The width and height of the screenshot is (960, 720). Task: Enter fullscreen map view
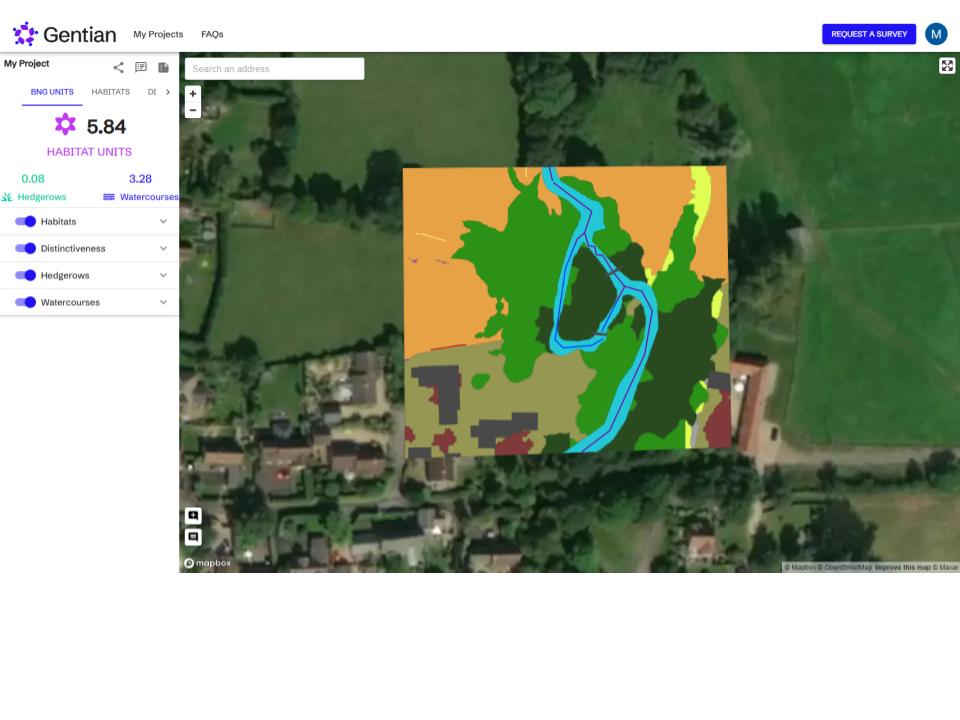[x=946, y=66]
